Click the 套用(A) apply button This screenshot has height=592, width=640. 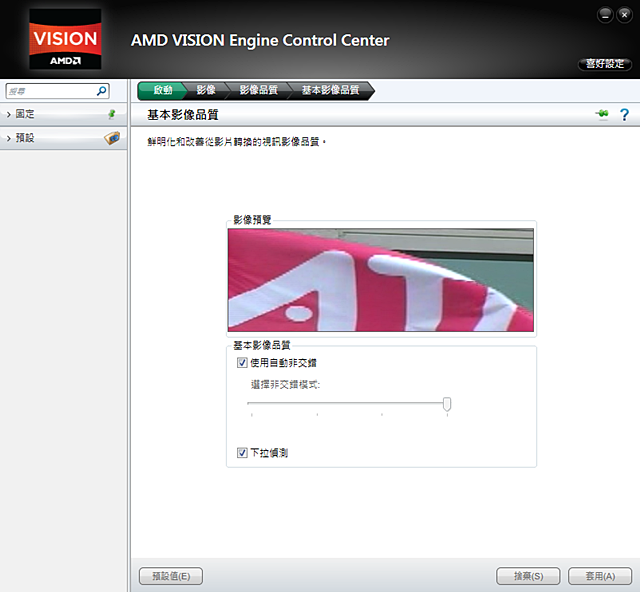600,576
